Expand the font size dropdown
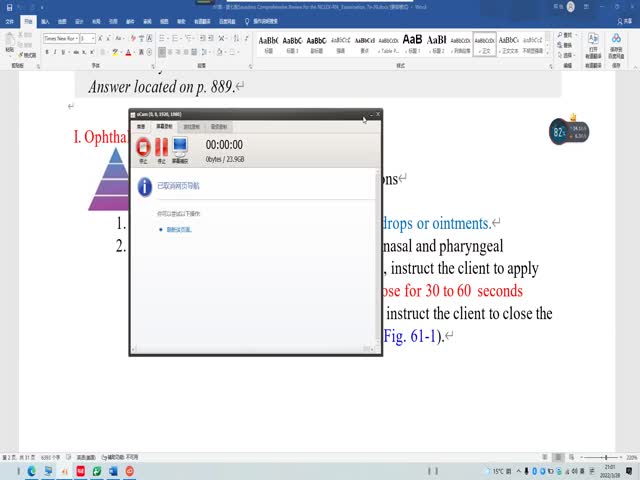Screen dimensions: 640x480 pyautogui.click(x=93, y=38)
